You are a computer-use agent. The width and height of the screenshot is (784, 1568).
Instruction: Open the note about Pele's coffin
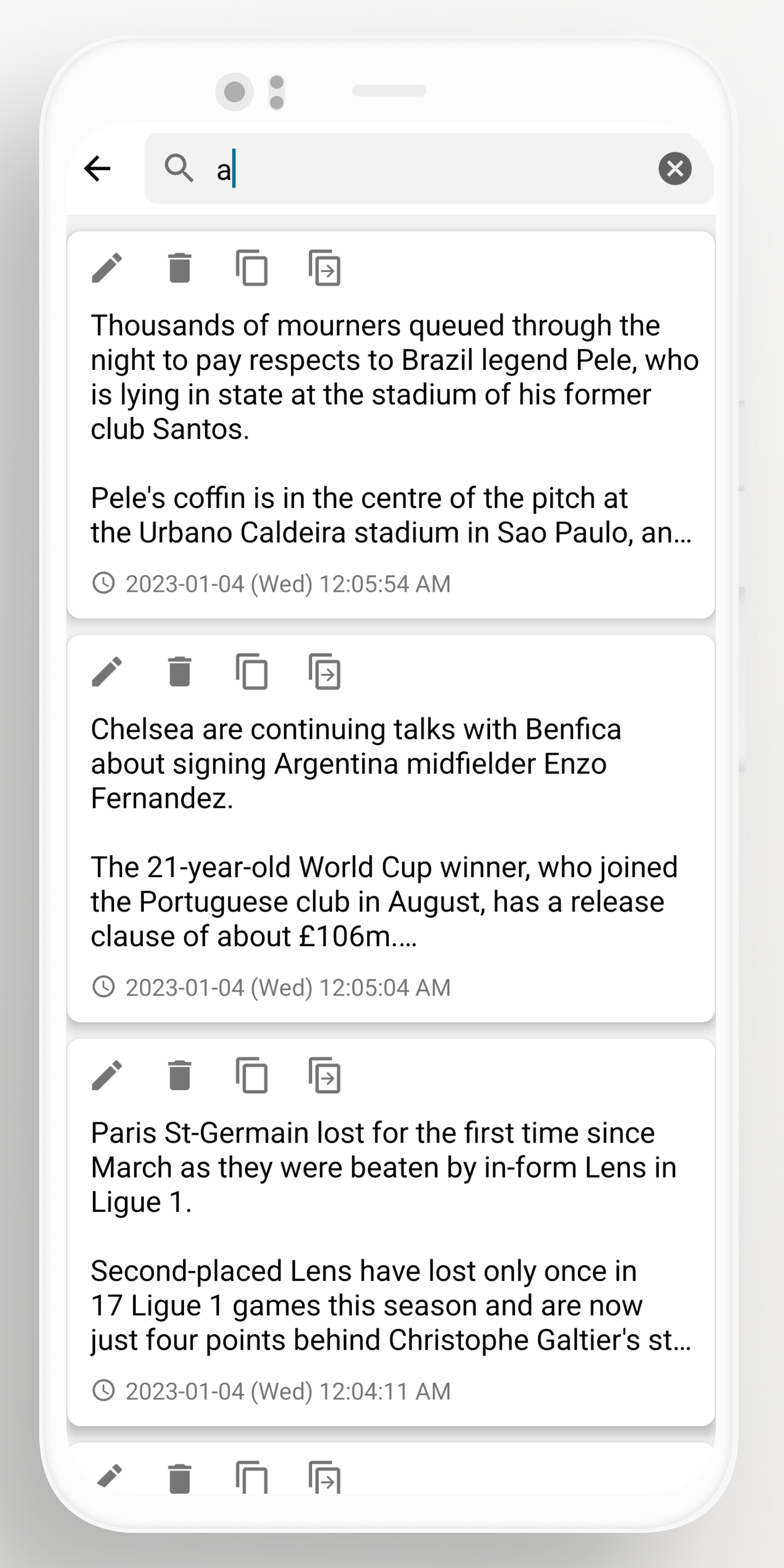pos(389,426)
